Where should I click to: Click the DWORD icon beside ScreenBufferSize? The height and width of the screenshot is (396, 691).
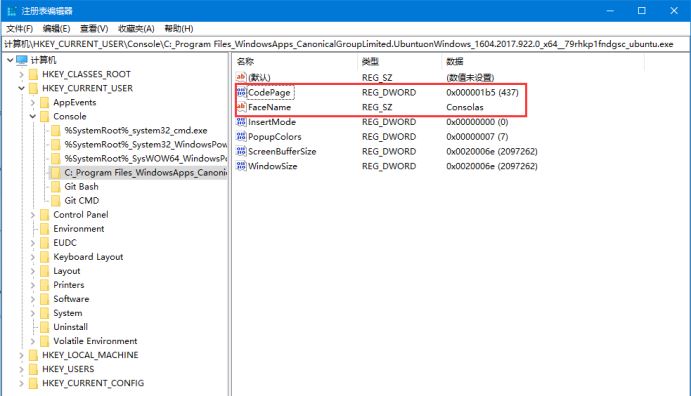pyautogui.click(x=241, y=151)
